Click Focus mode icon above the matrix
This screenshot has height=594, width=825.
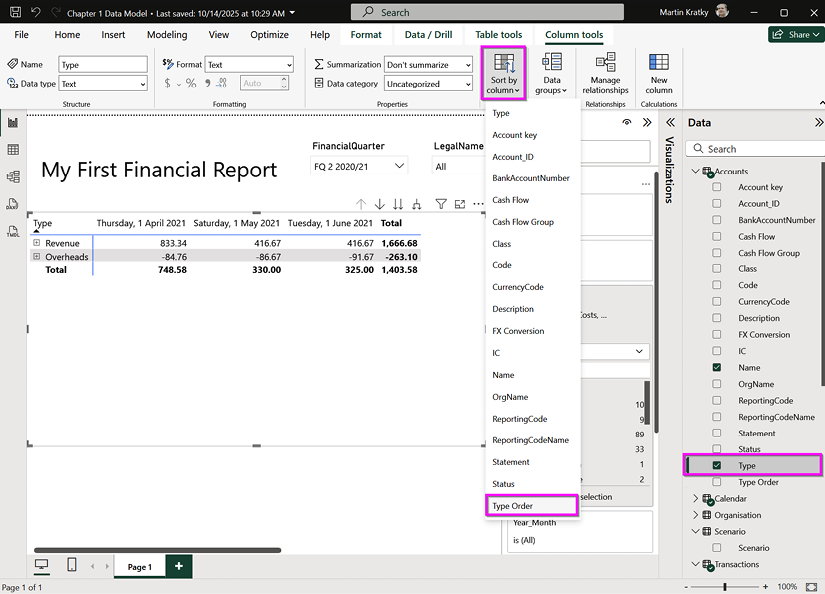pos(460,204)
